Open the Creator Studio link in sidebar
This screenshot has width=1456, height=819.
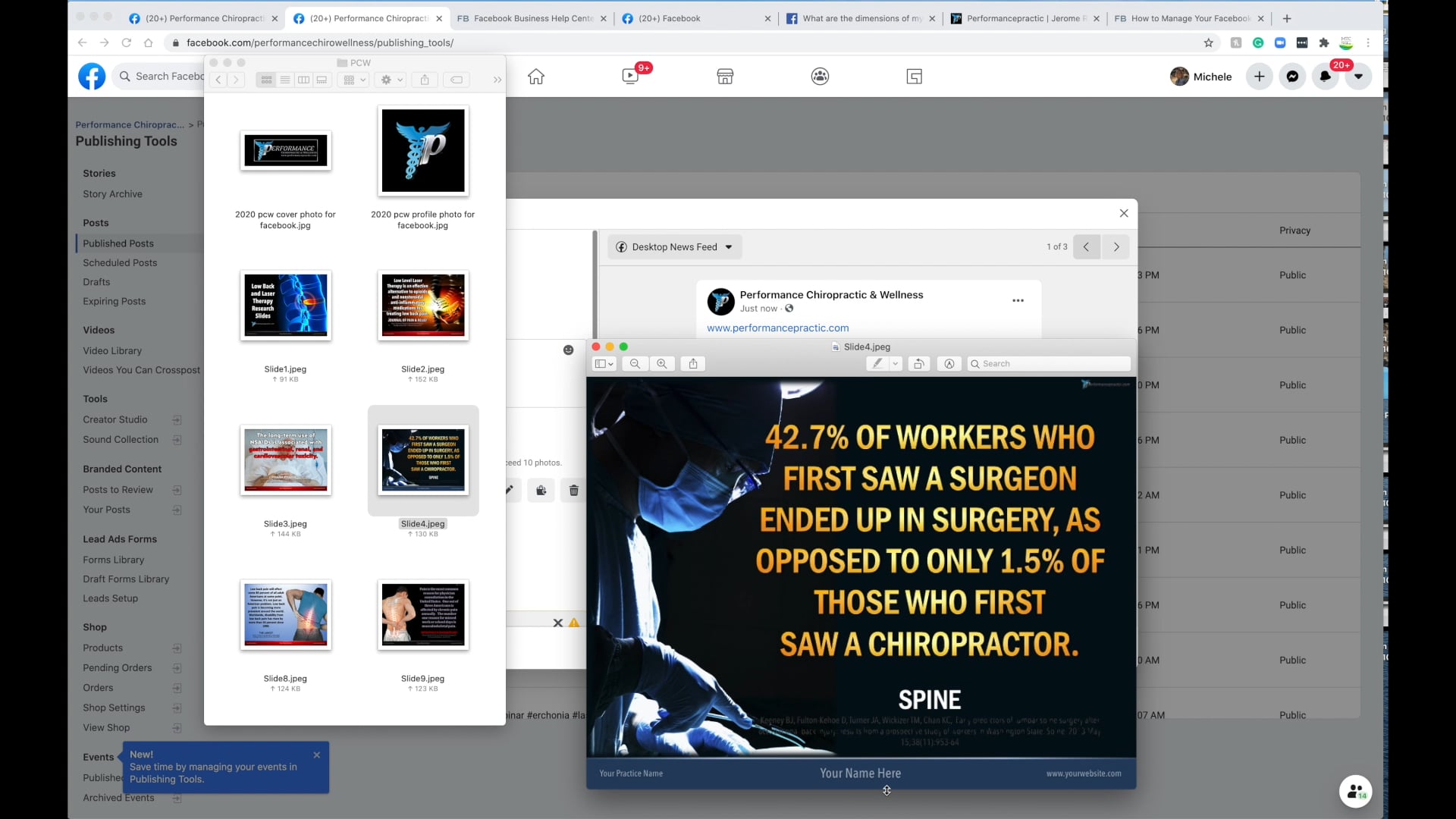(x=115, y=419)
